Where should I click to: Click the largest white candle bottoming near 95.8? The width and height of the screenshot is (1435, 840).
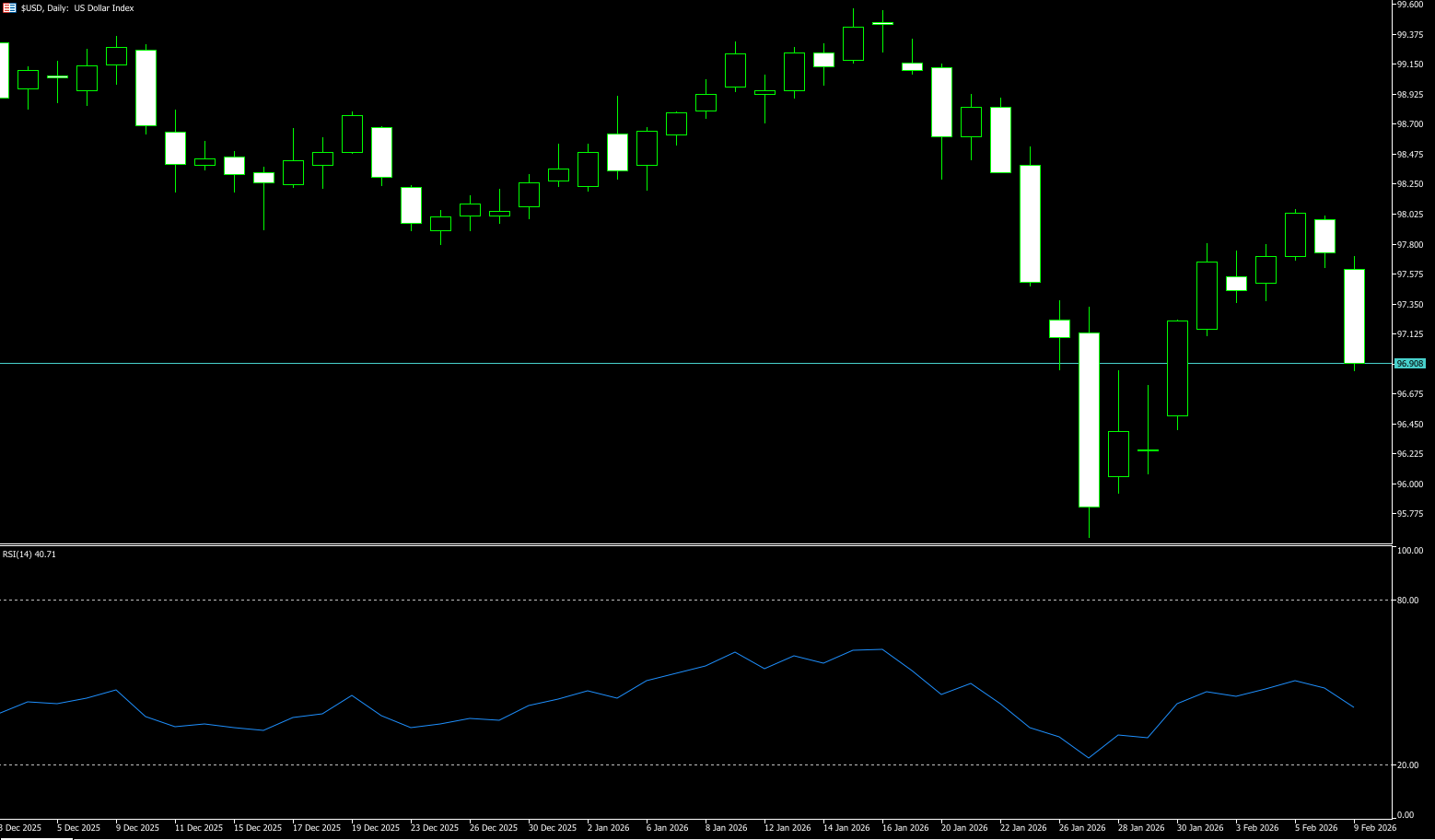pos(1089,419)
